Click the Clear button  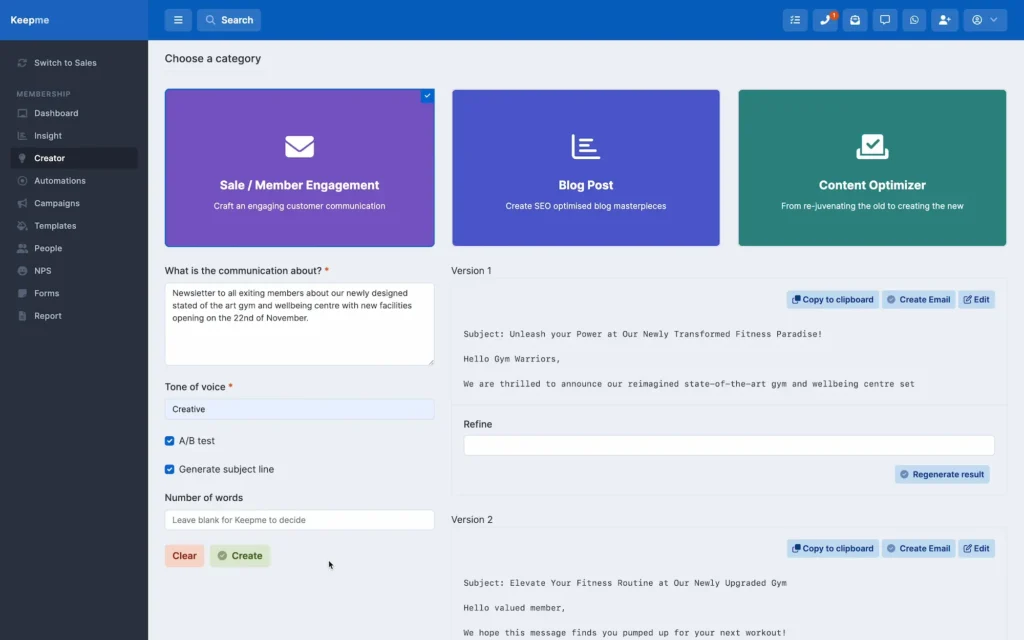click(x=184, y=556)
